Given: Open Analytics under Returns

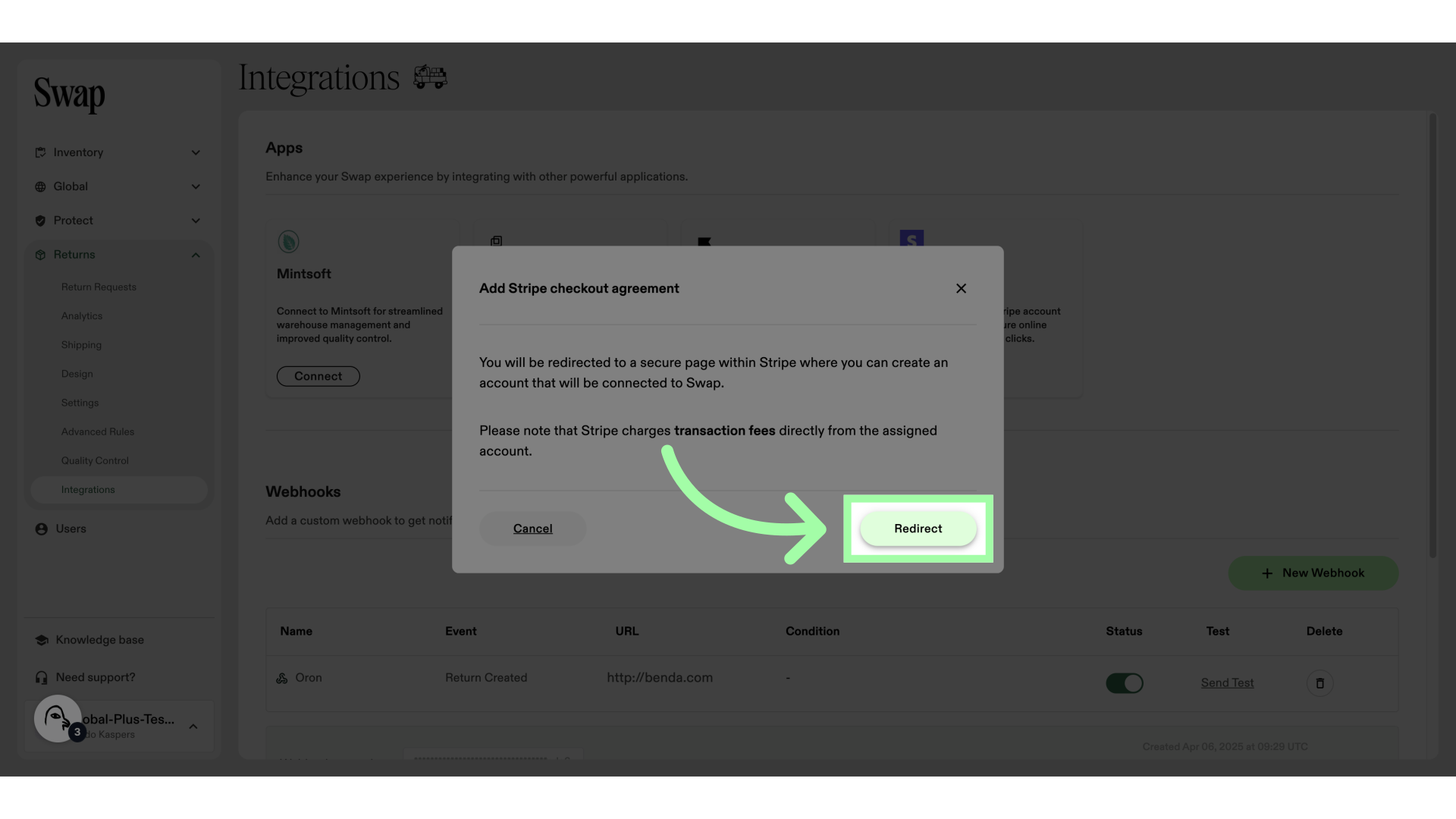Looking at the screenshot, I should tap(82, 315).
